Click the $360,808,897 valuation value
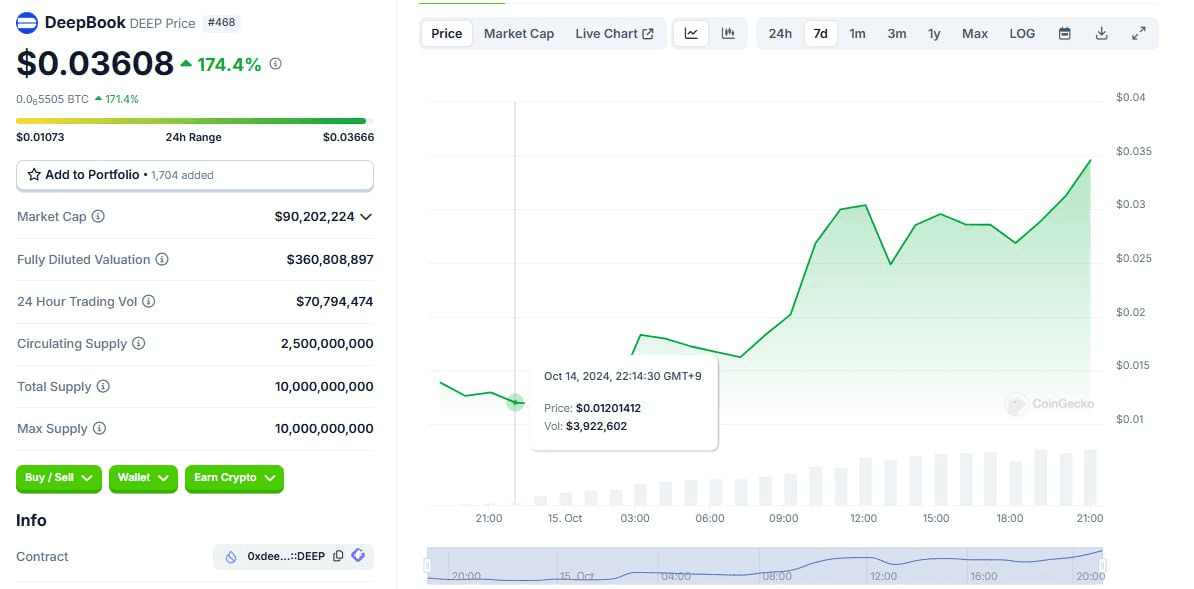 (x=330, y=259)
